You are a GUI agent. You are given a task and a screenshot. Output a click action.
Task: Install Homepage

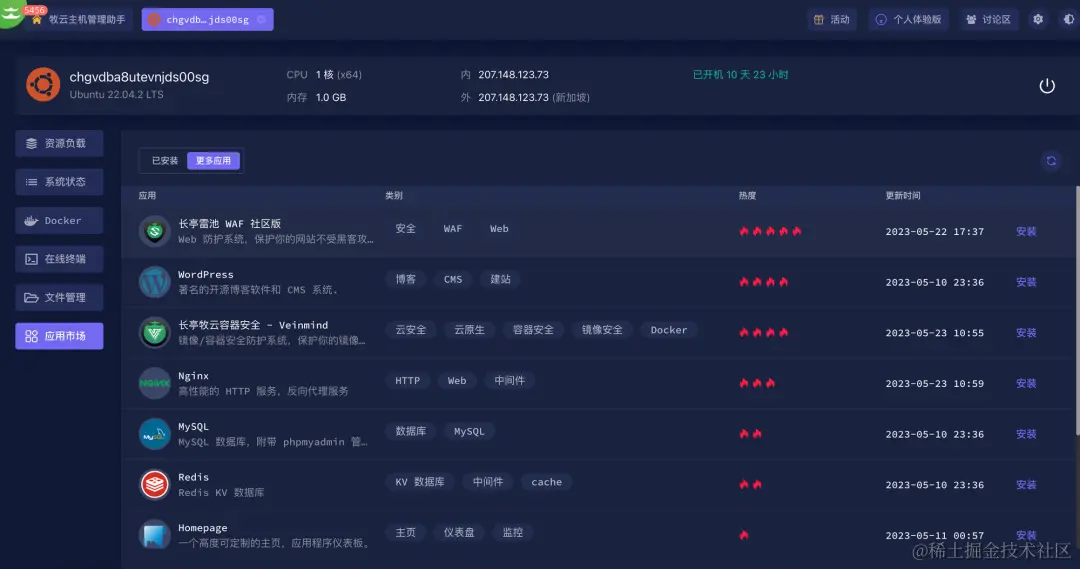click(1026, 535)
